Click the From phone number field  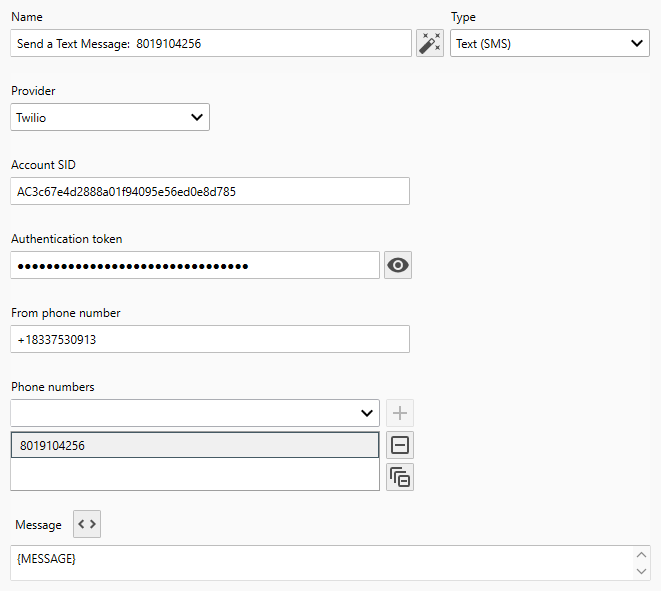(x=210, y=339)
